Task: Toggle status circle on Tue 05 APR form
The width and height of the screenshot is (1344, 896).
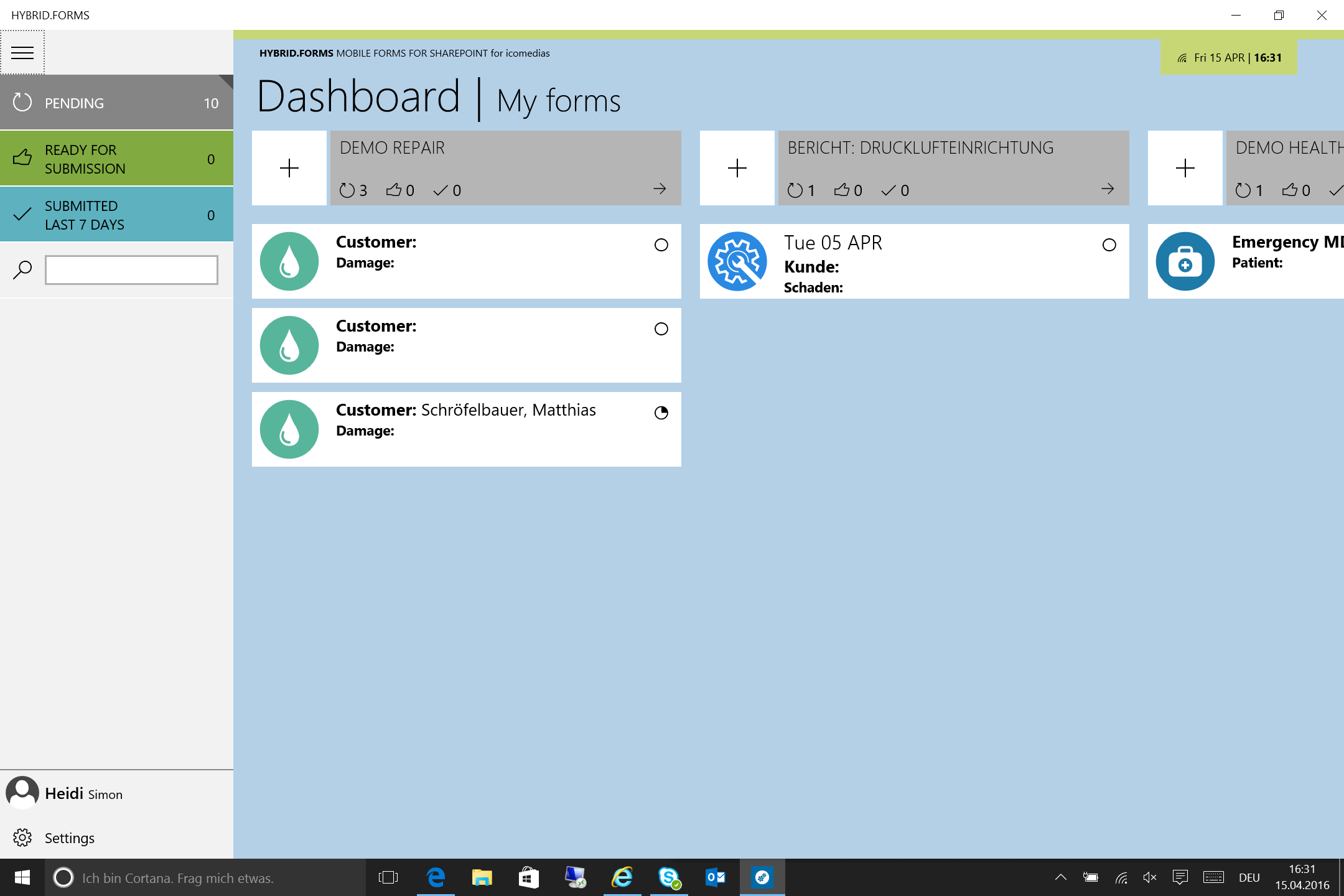Action: pos(1109,245)
